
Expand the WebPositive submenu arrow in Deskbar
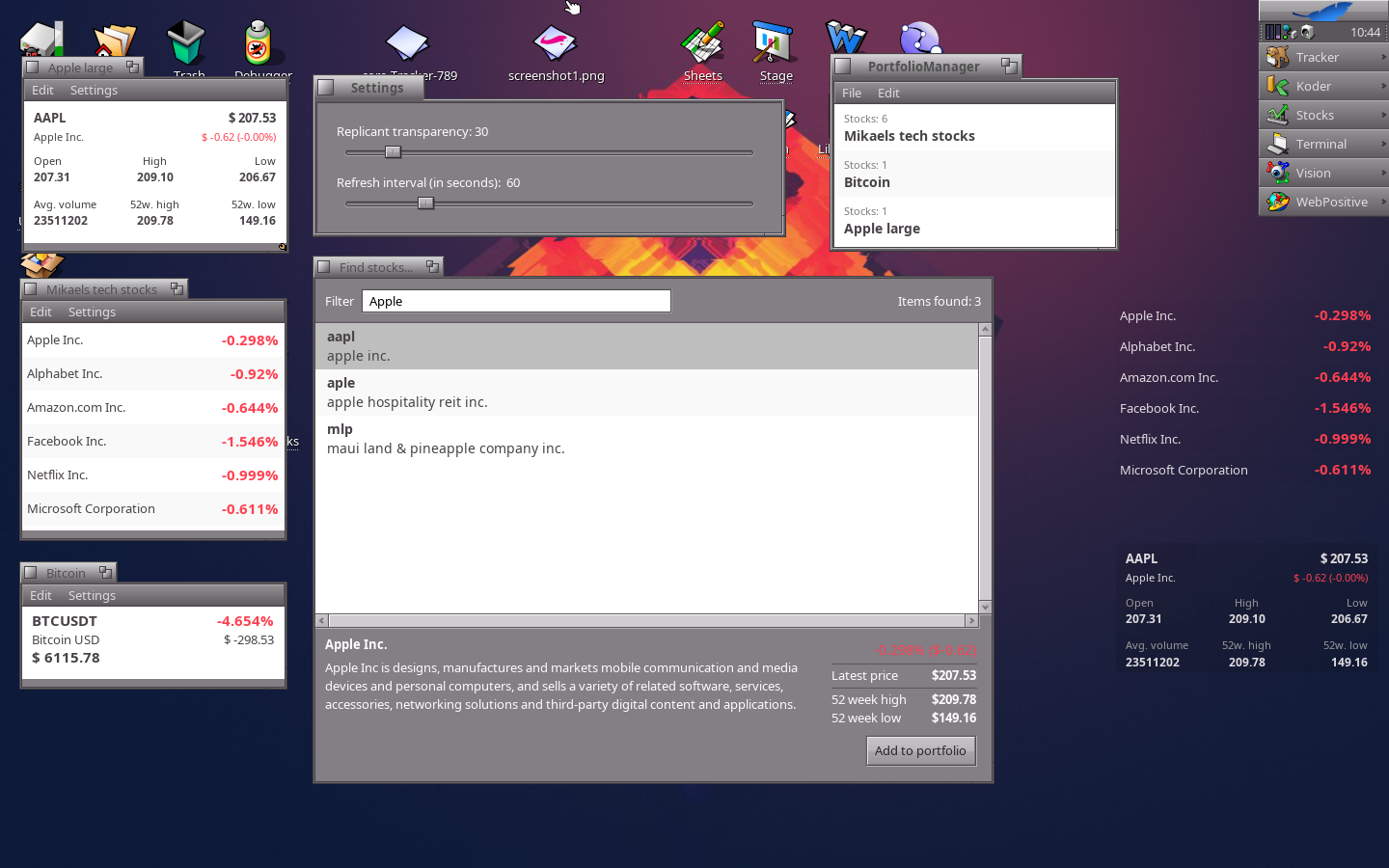[x=1383, y=202]
